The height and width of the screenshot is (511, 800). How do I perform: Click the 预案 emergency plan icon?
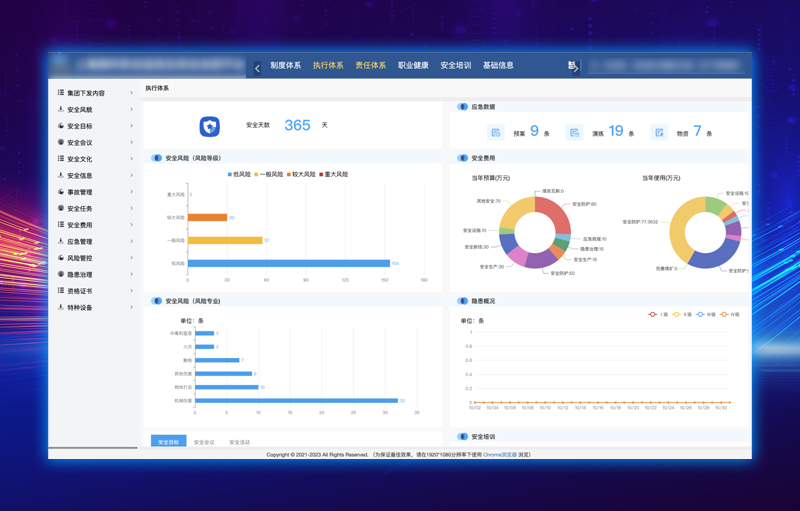pyautogui.click(x=495, y=132)
